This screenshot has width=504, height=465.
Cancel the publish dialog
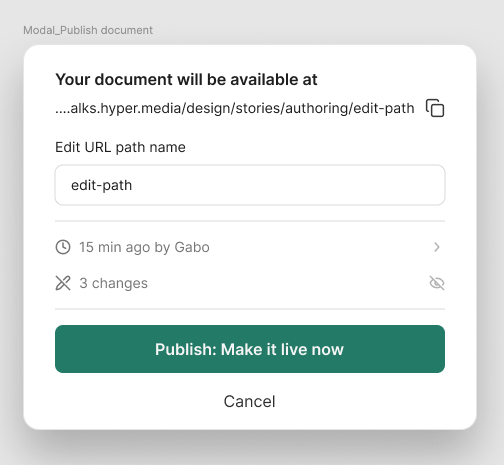tap(250, 401)
